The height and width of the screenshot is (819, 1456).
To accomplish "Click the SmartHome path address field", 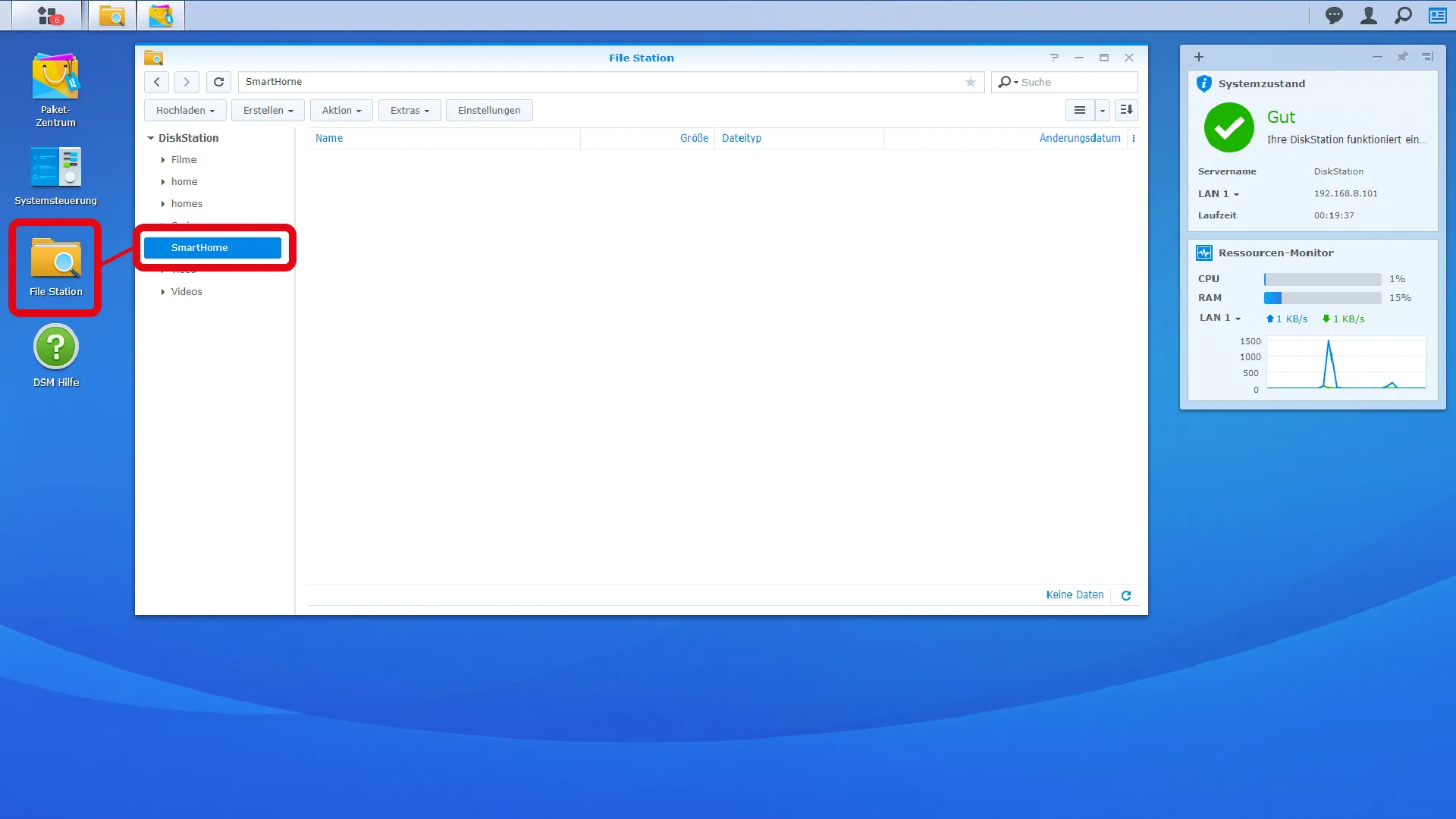I will [x=611, y=82].
